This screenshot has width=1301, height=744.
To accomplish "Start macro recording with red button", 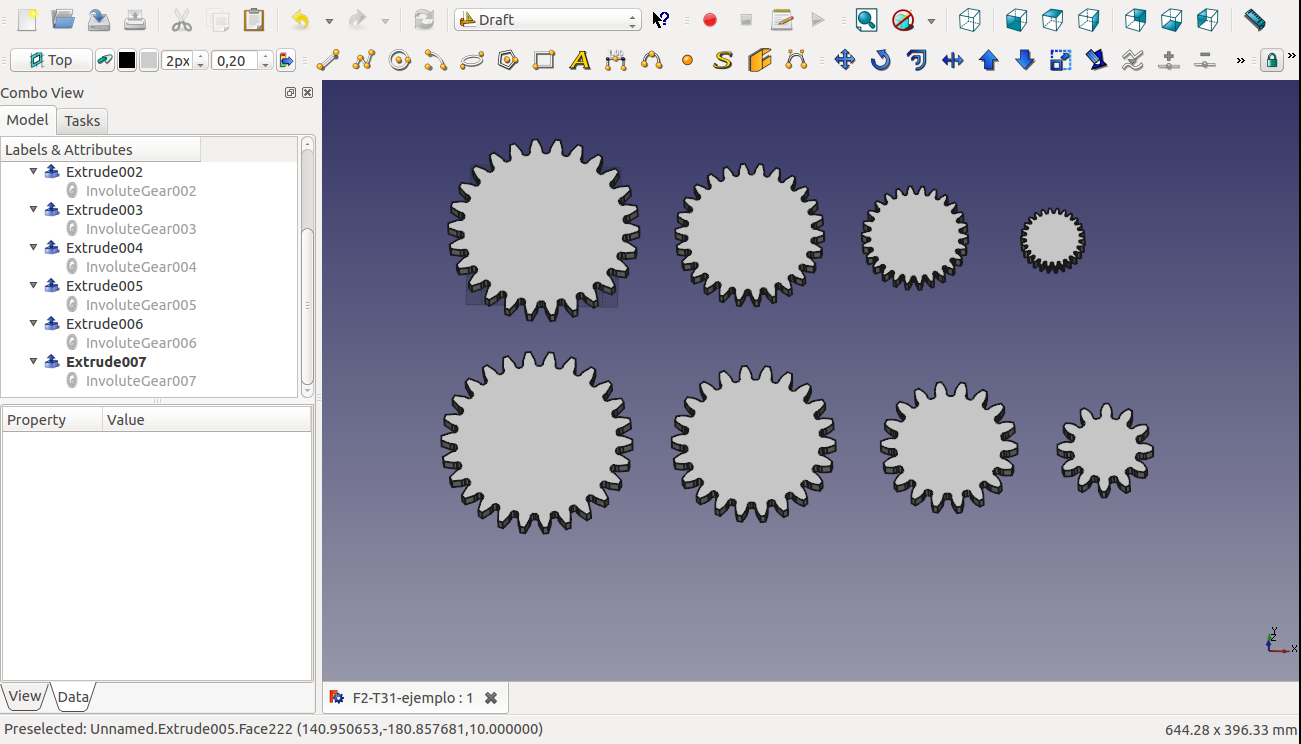I will coord(710,20).
